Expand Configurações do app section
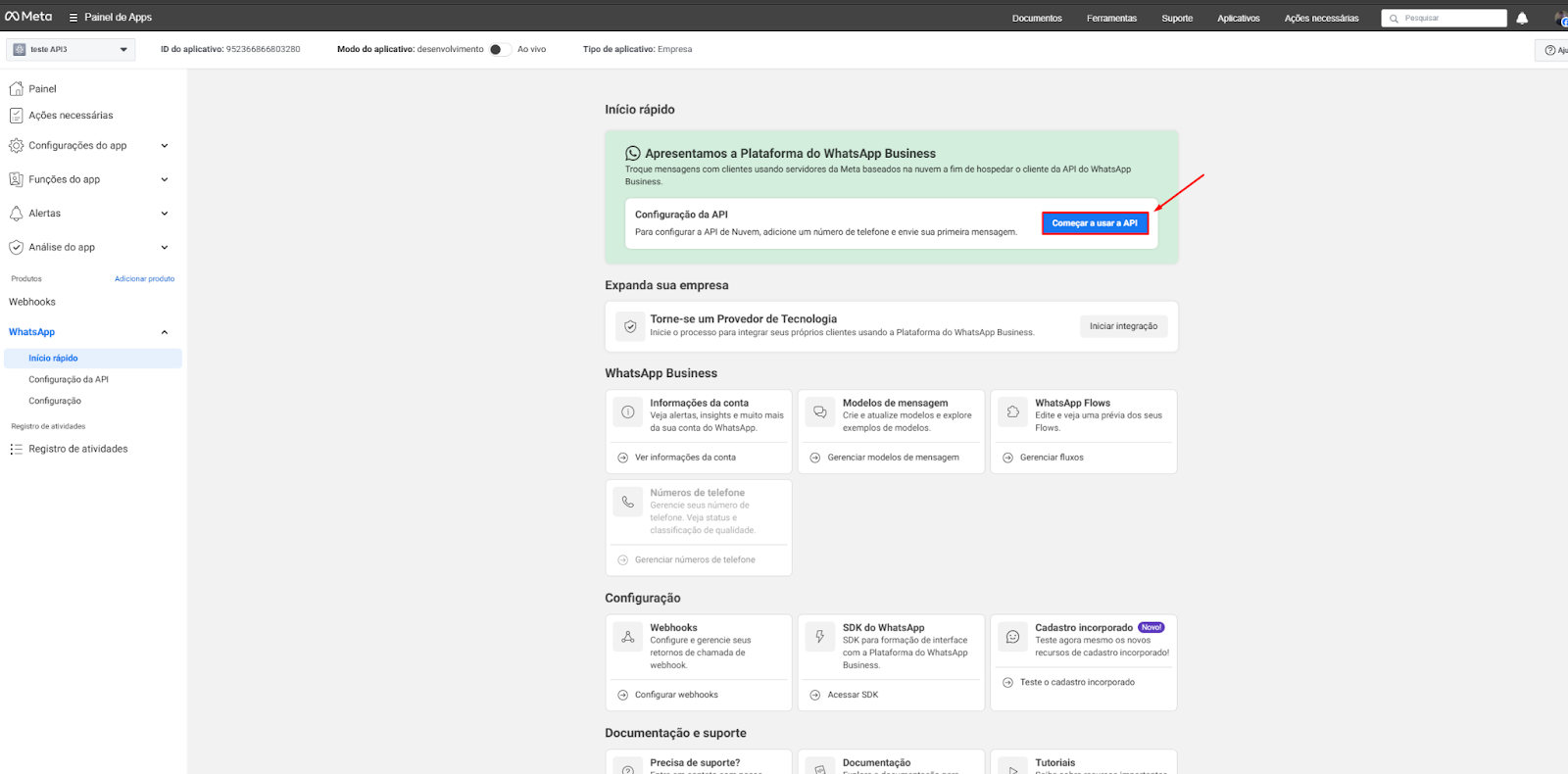 click(x=164, y=146)
